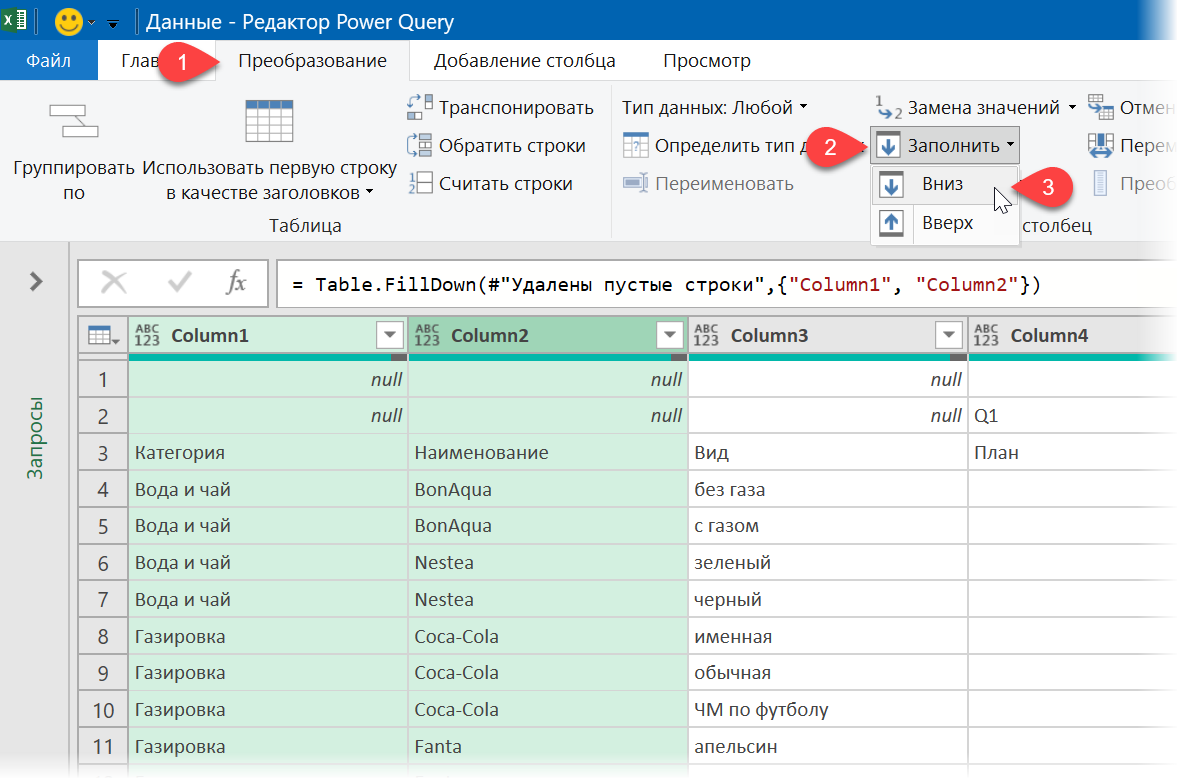Click the Группировать по icon
This screenshot has height=779, width=1178.
[74, 121]
